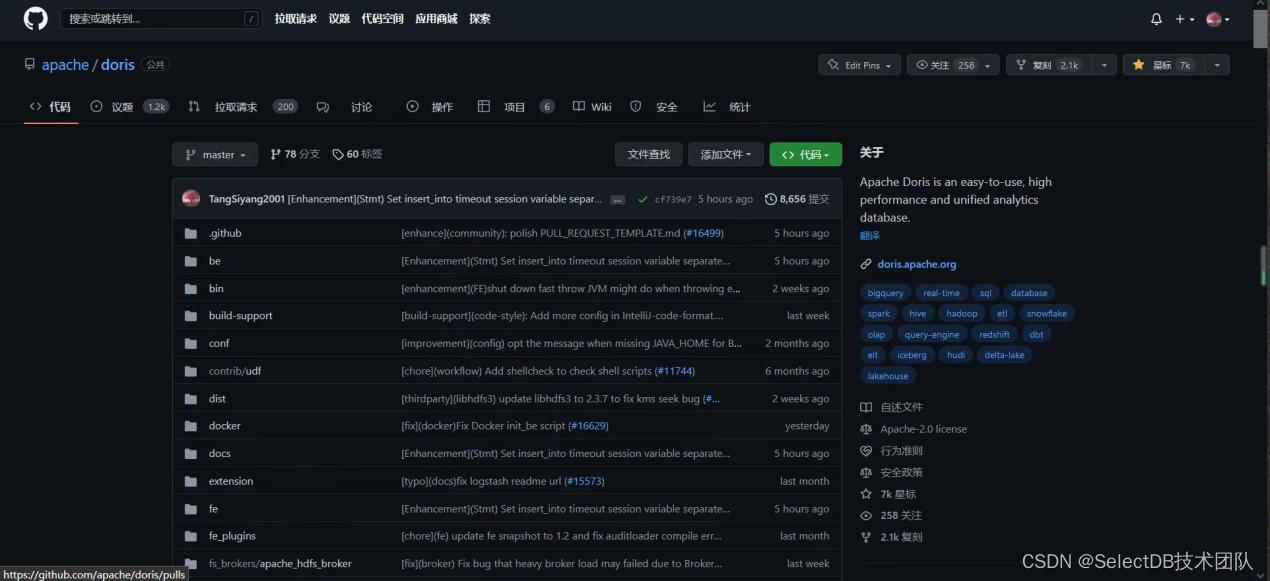Viewport: 1270px width, 581px height.
Task: Open the be folder
Action: [x=214, y=261]
